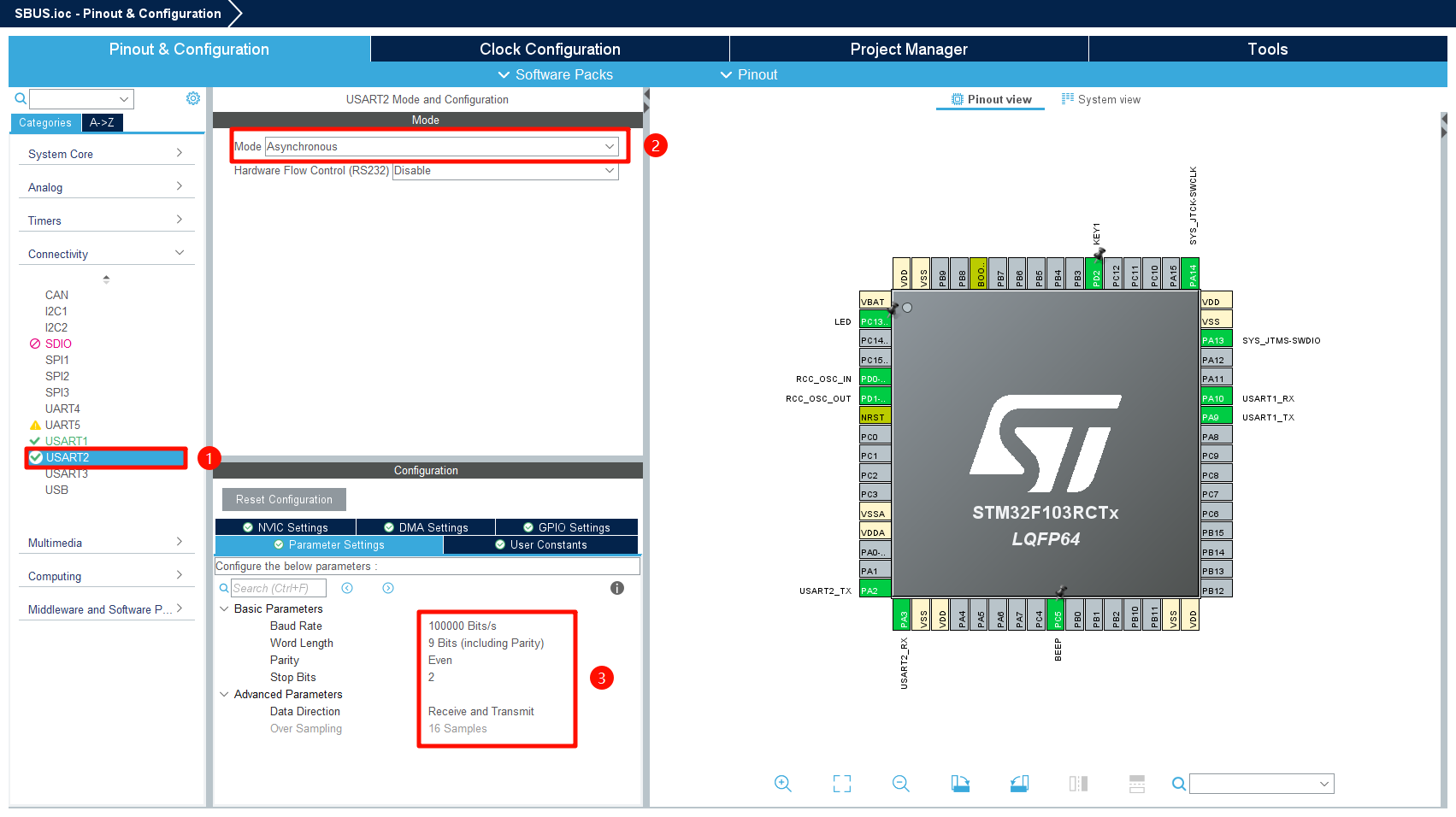Open the Hardware Flow Control dropdown
Viewport: 1456px width, 817px height.
[505, 170]
